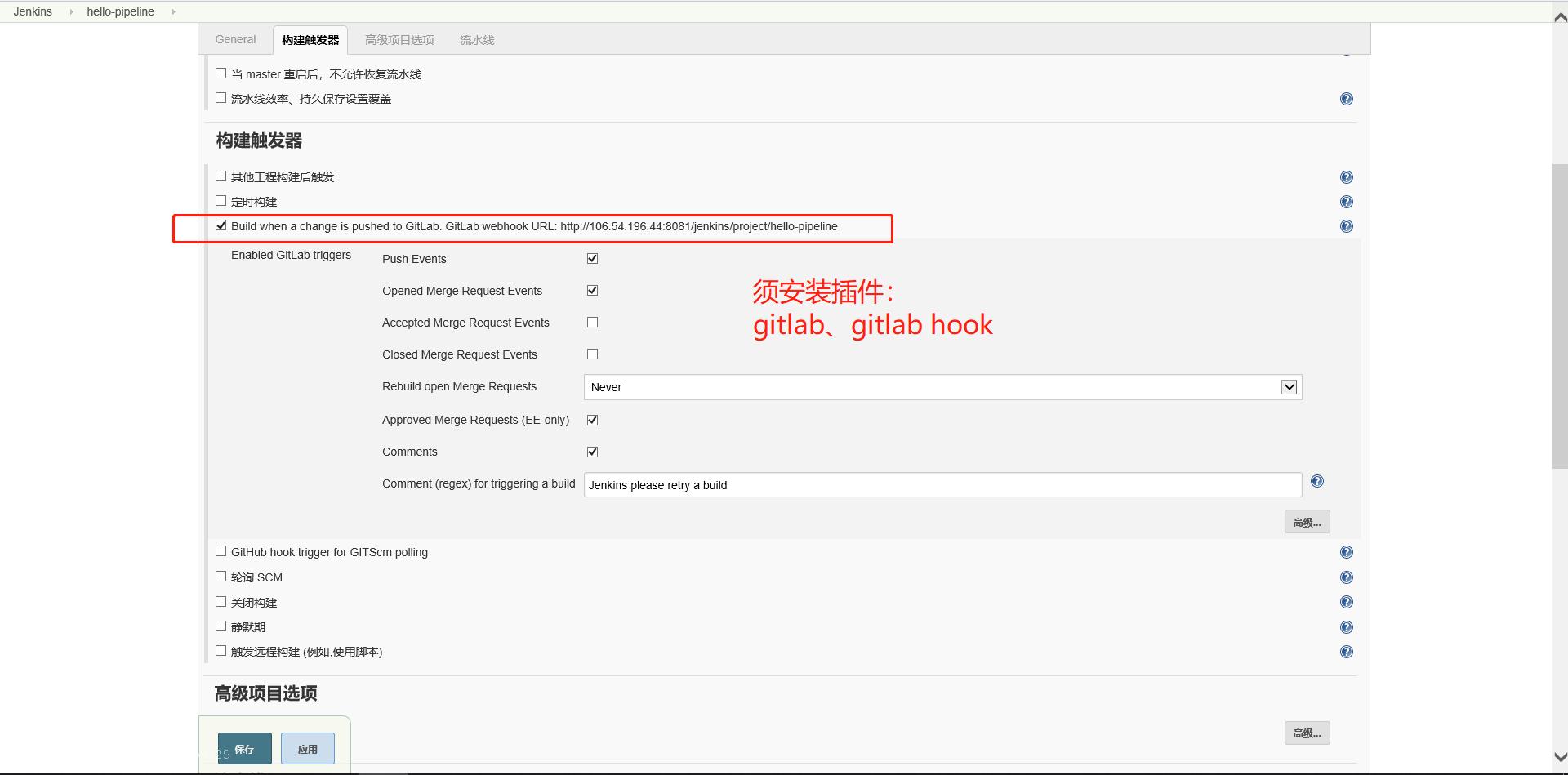
Task: Open help icon for 关闭构建
Action: [1347, 602]
